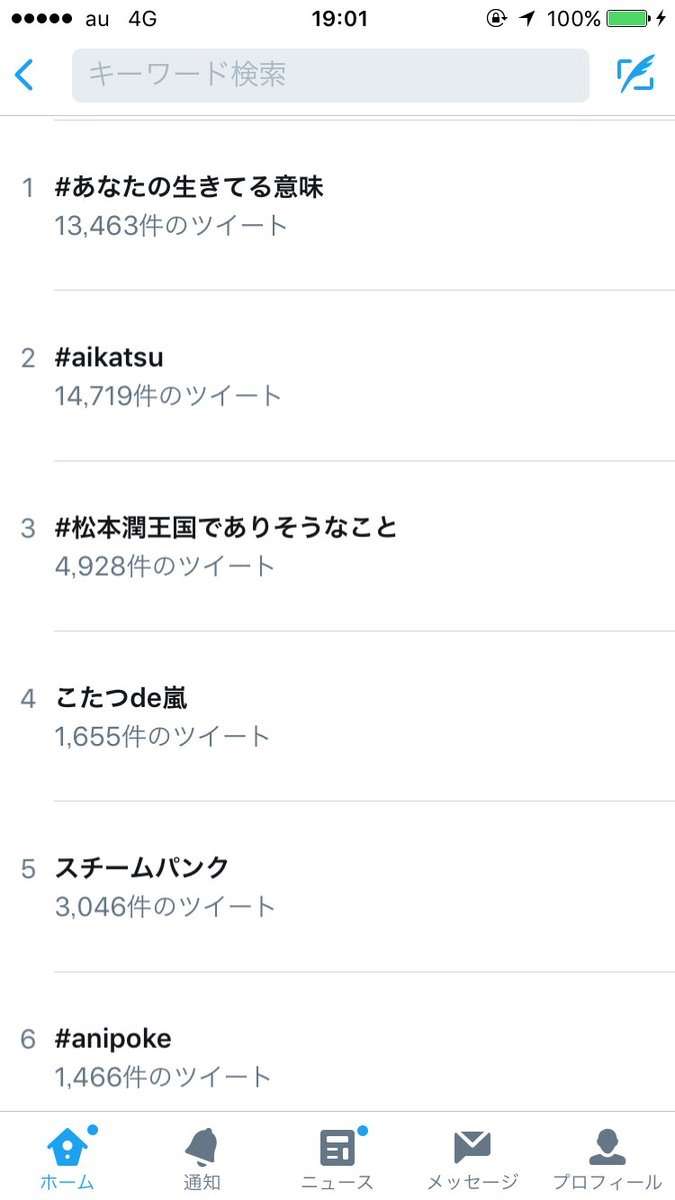The width and height of the screenshot is (675, 1200).
Task: Select the スチームパンク trend
Action: tap(142, 867)
